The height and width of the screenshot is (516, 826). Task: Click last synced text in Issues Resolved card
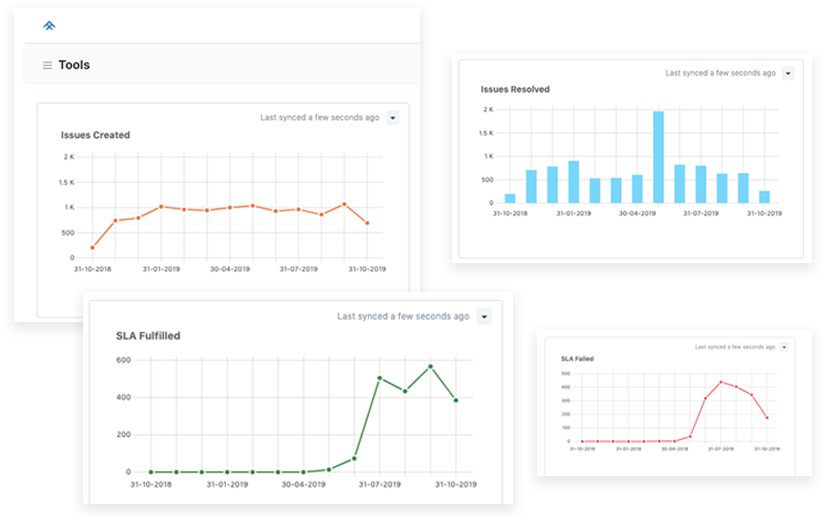[x=720, y=73]
